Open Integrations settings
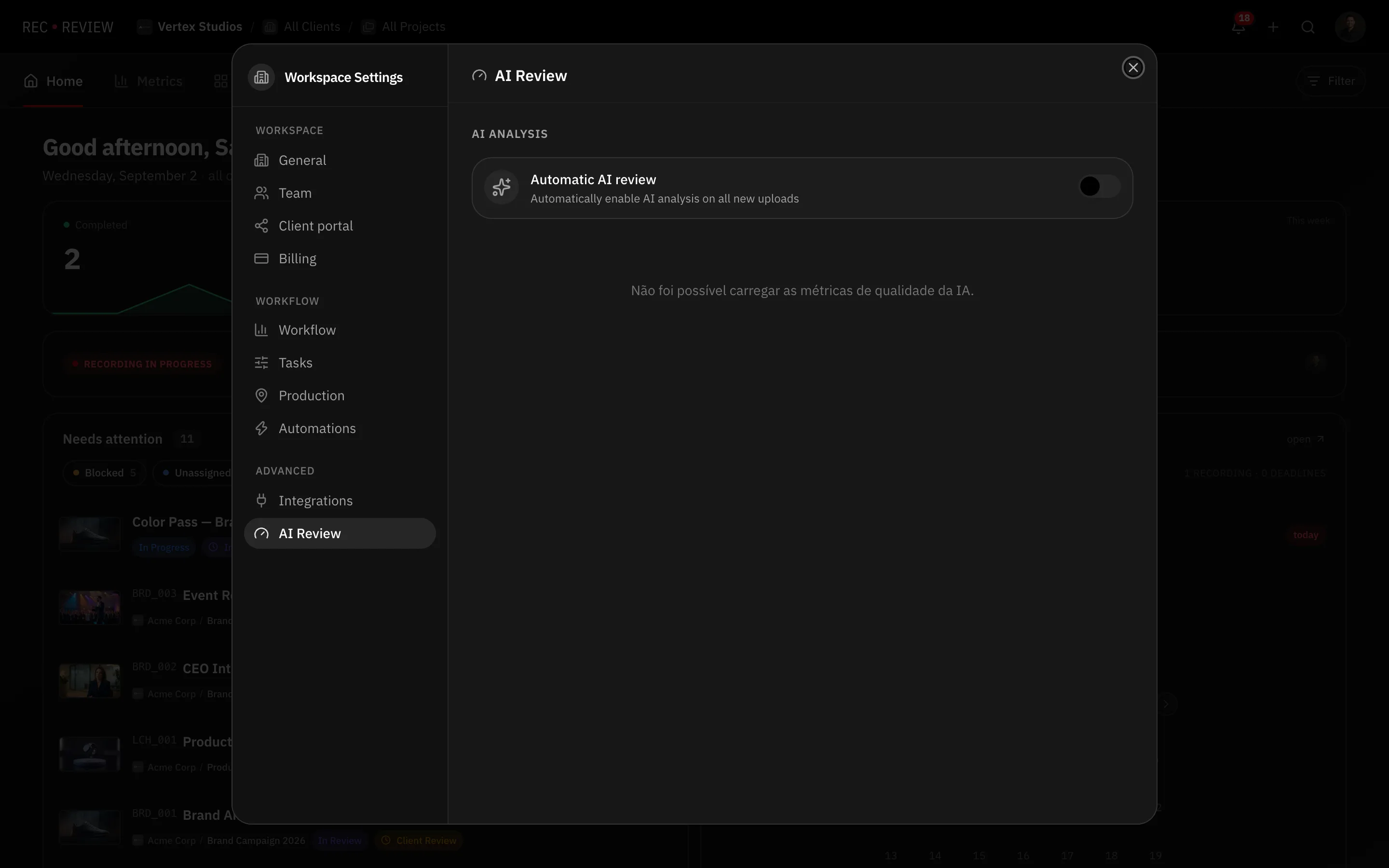This screenshot has height=868, width=1389. point(340,501)
